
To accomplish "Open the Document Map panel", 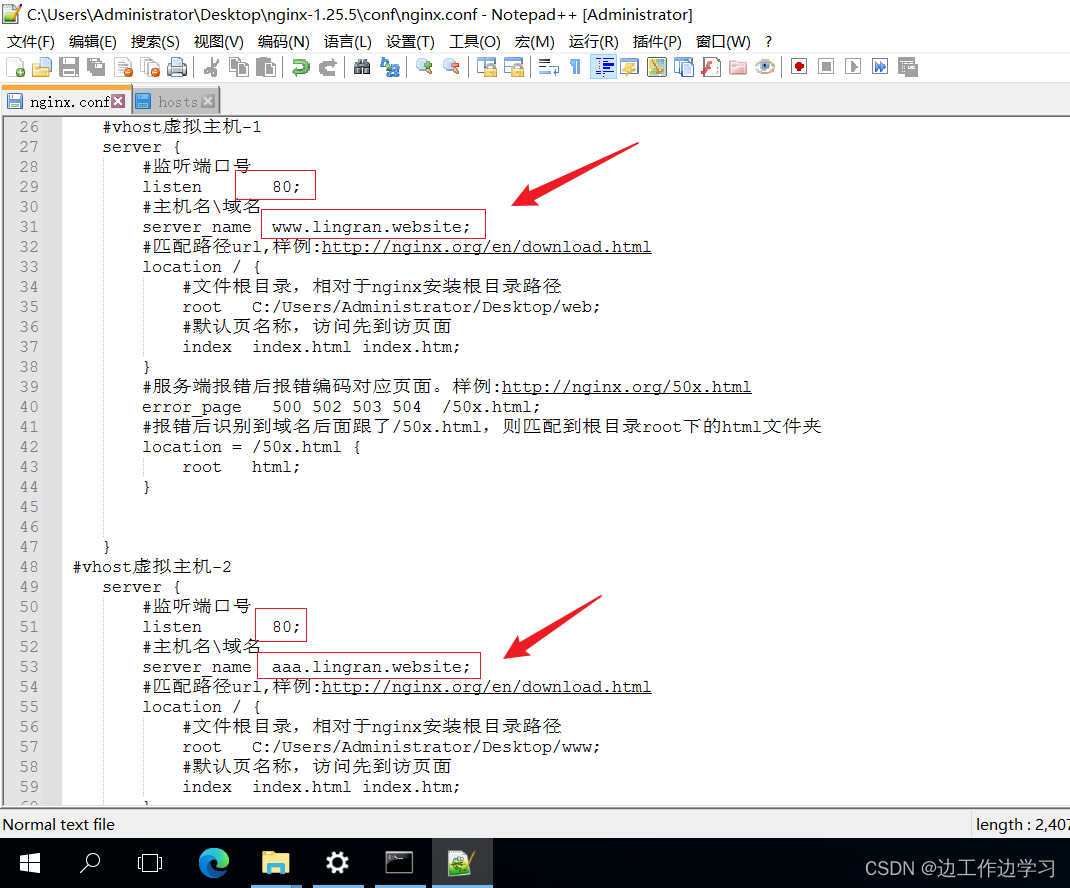I will point(656,67).
